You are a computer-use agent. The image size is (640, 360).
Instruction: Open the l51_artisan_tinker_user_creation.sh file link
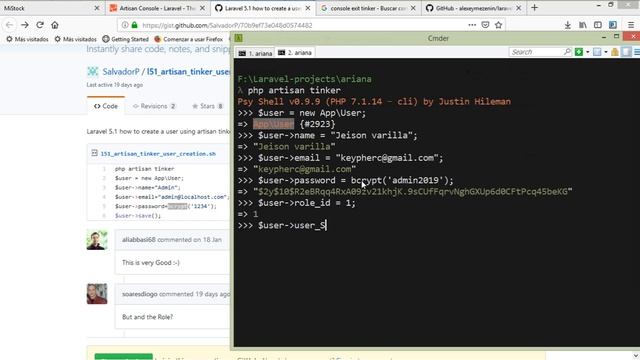tap(158, 154)
